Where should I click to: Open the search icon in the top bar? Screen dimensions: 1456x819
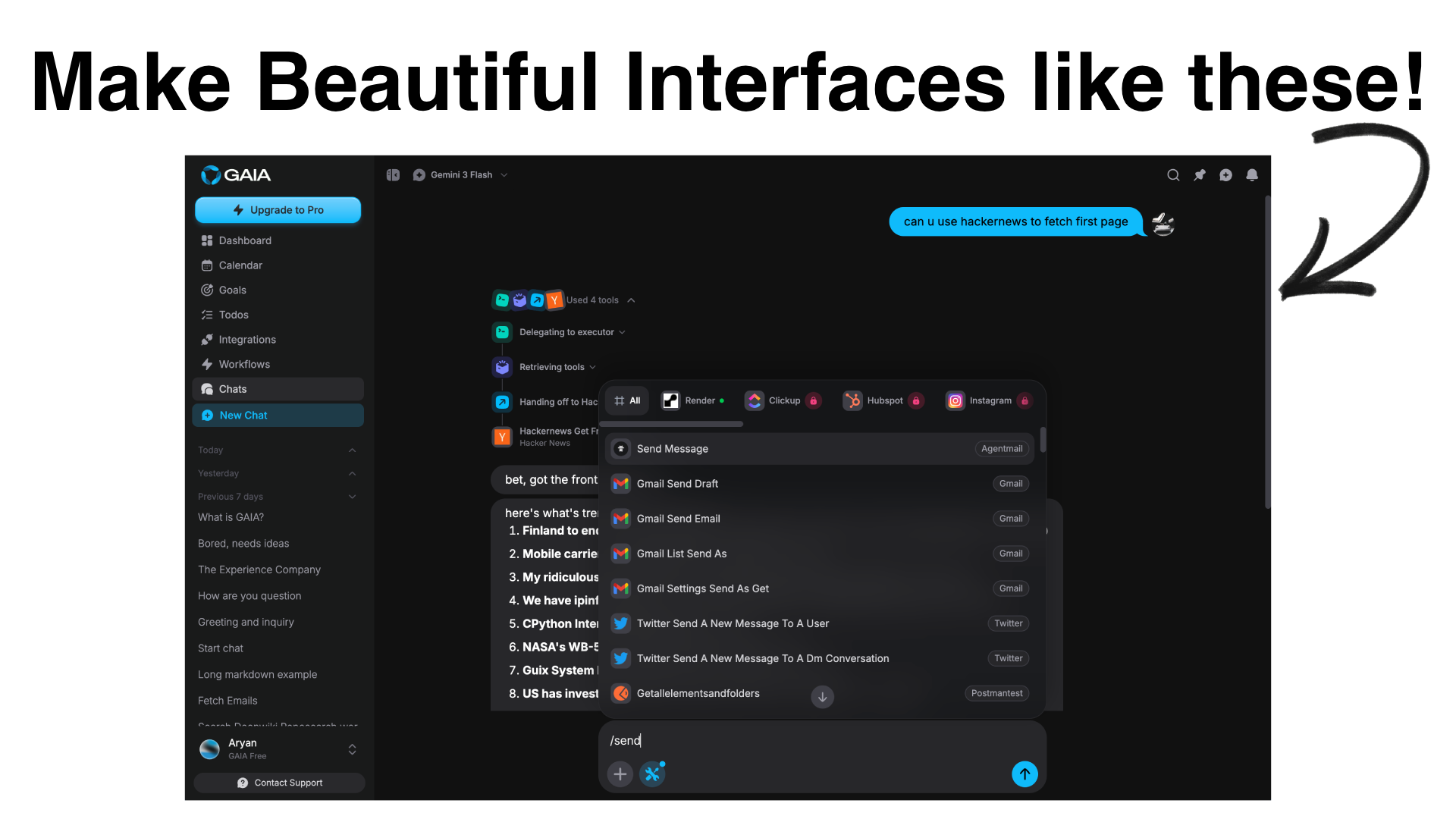click(1173, 174)
